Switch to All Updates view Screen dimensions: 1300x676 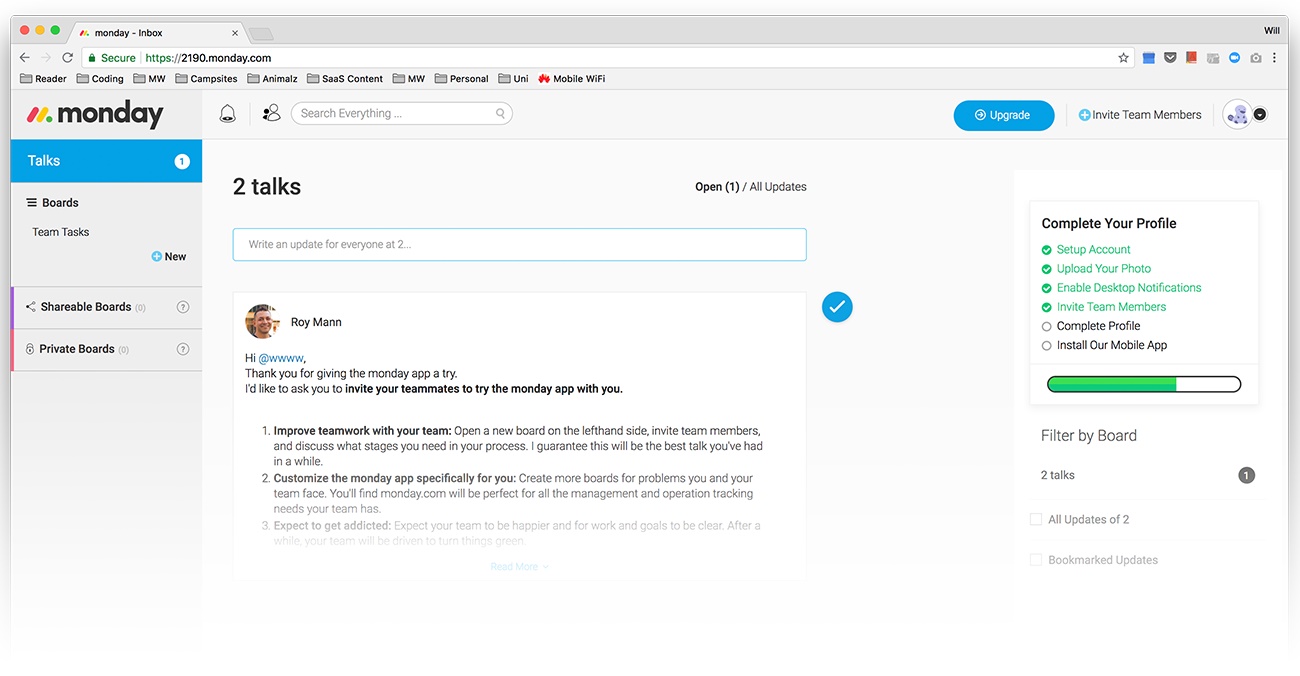777,187
